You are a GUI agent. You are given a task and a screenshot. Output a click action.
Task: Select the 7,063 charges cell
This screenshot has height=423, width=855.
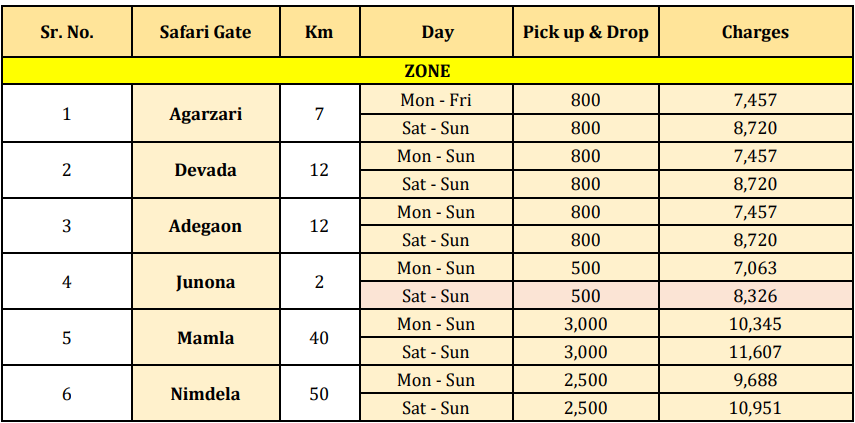755,268
